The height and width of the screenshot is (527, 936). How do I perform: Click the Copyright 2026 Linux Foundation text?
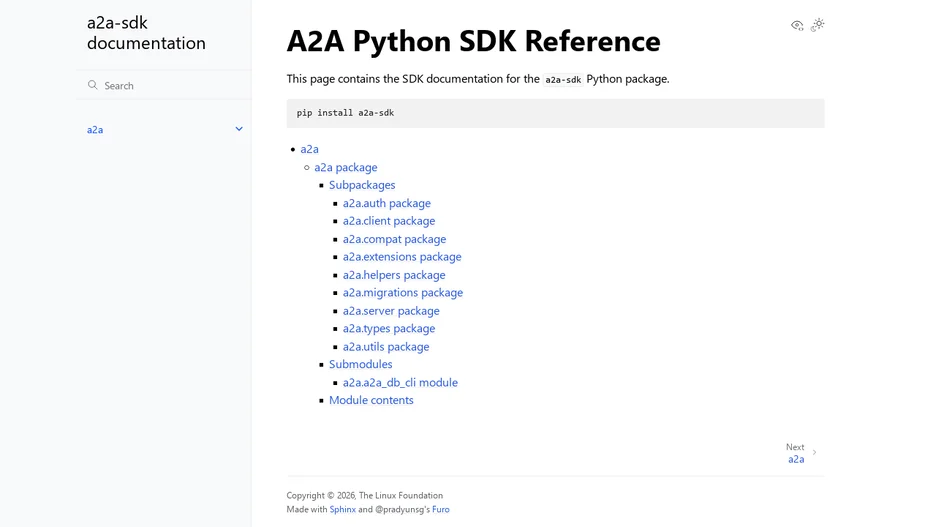click(x=365, y=495)
